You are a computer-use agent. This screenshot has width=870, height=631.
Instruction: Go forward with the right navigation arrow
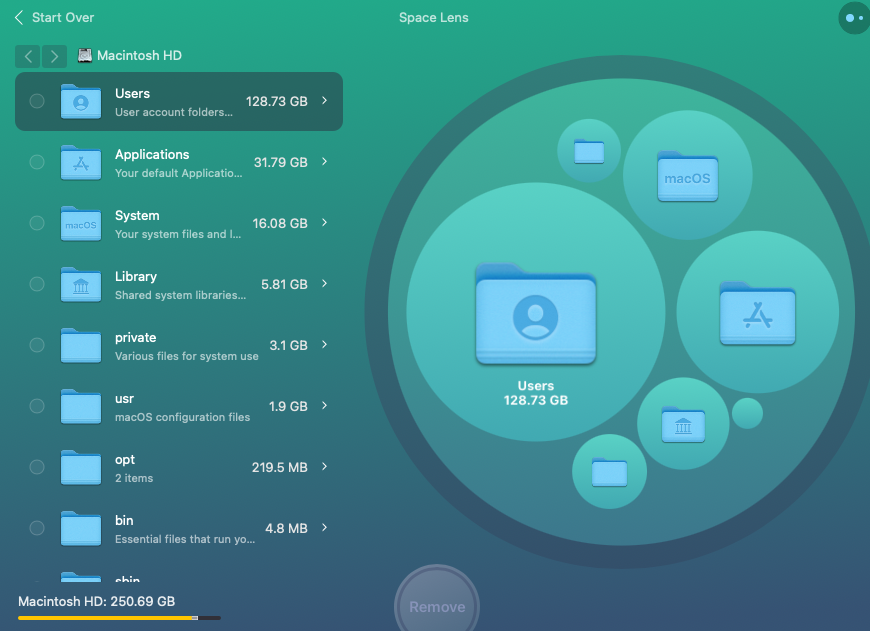[54, 56]
